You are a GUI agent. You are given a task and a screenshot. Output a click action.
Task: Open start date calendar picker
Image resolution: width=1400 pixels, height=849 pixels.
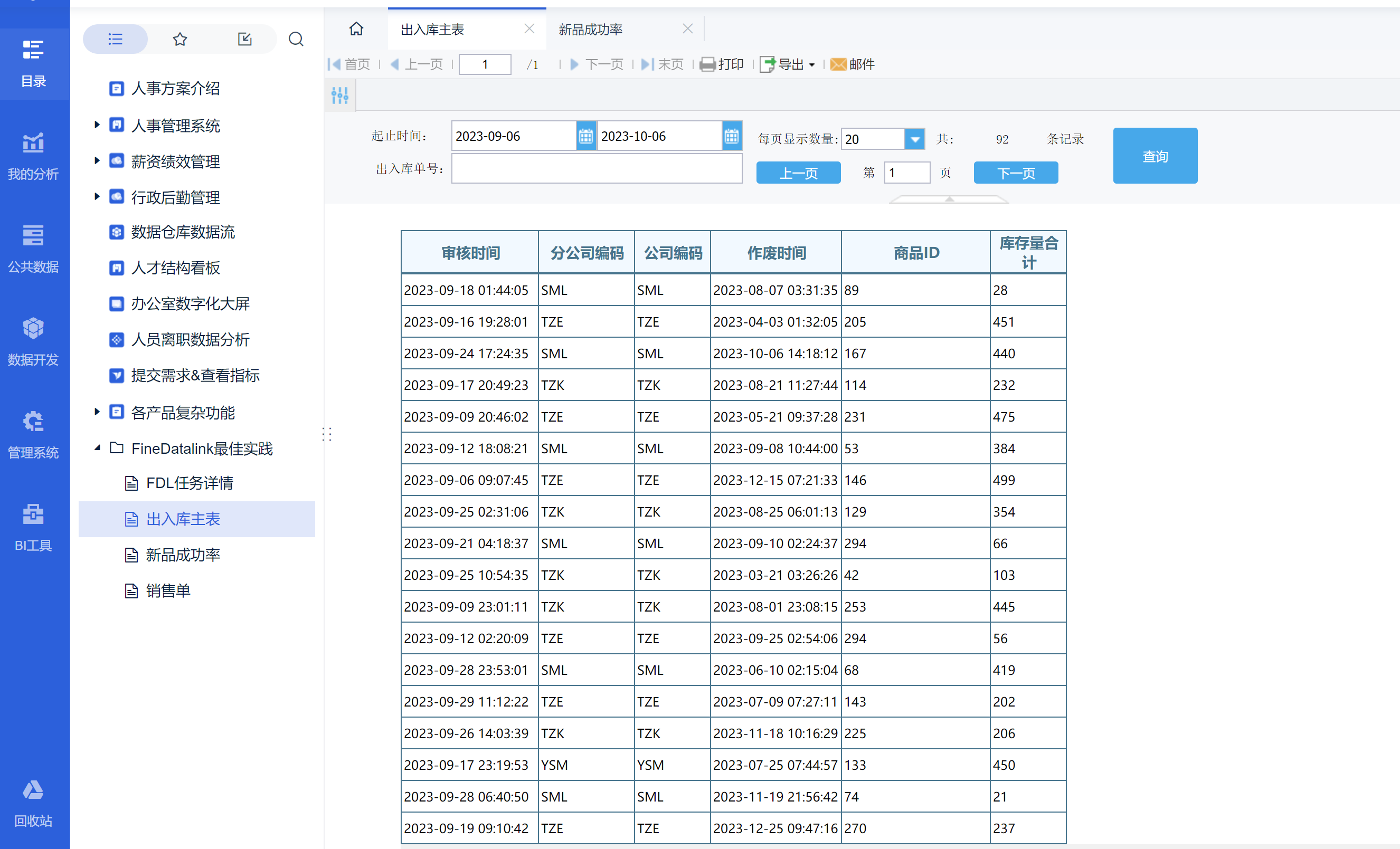(586, 136)
